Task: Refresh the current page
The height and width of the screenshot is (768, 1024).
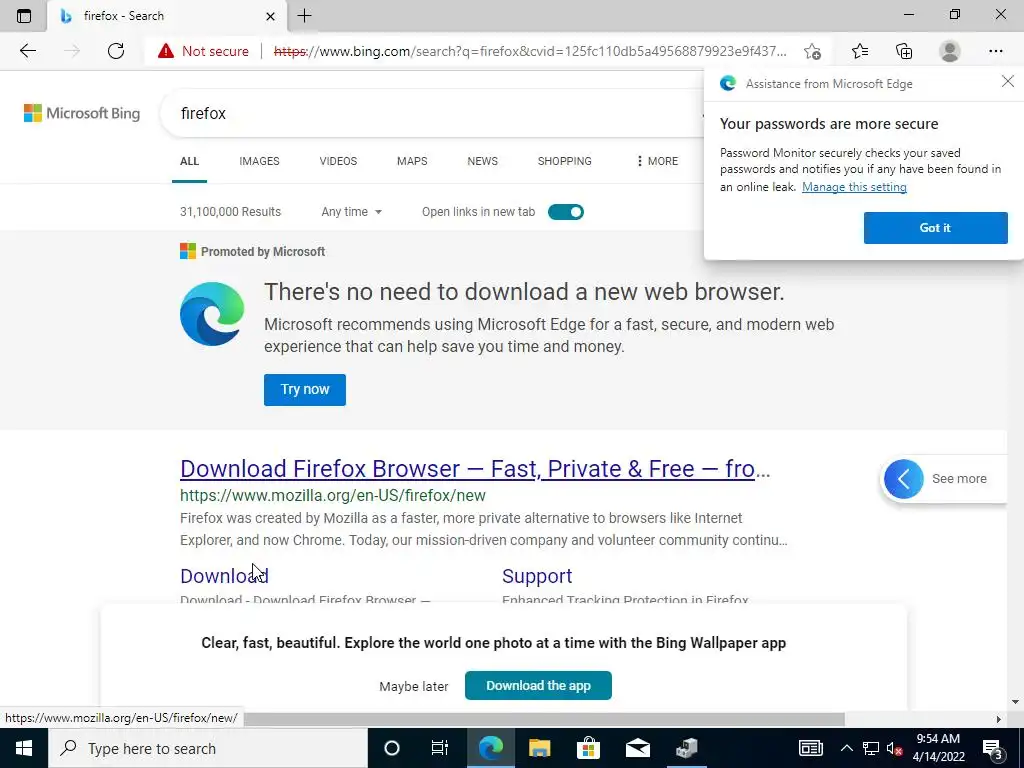Action: [116, 51]
